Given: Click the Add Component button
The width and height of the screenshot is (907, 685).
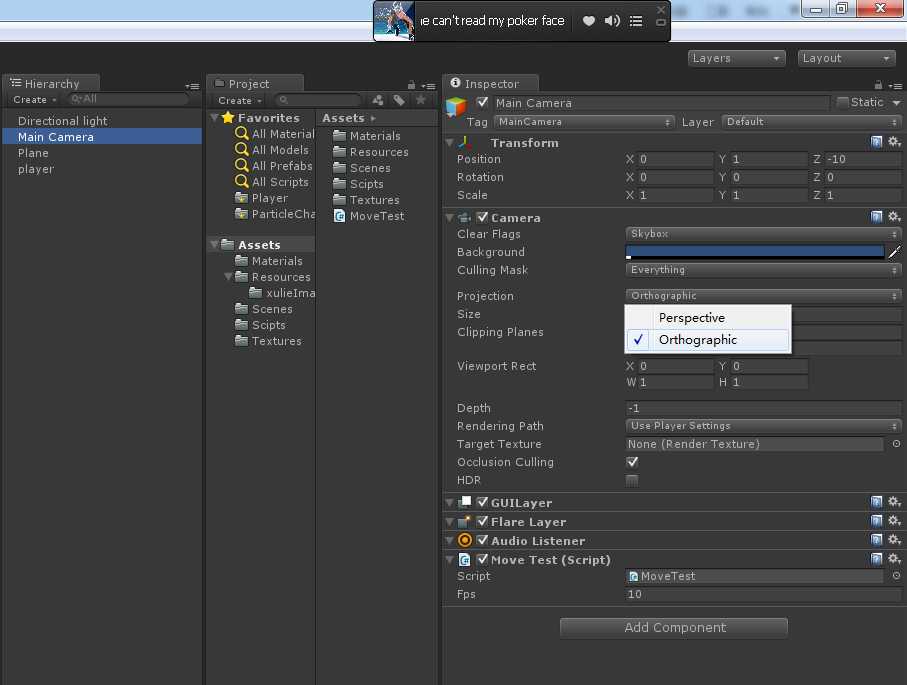Looking at the screenshot, I should click(x=674, y=628).
